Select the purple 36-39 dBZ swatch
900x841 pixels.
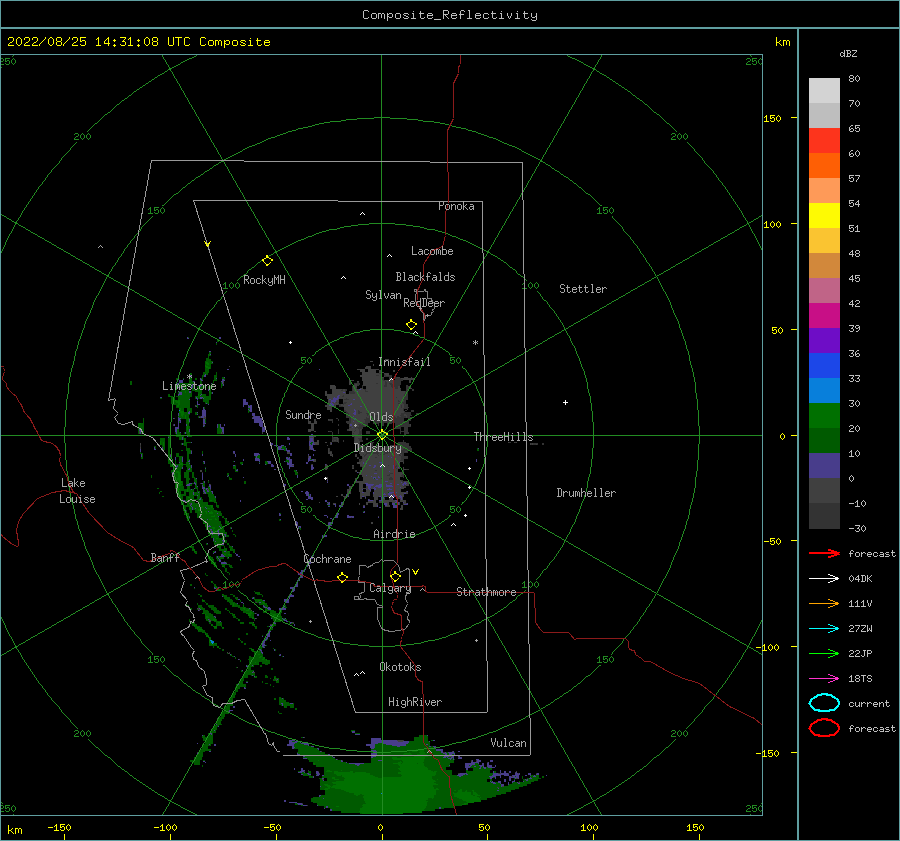[x=824, y=340]
